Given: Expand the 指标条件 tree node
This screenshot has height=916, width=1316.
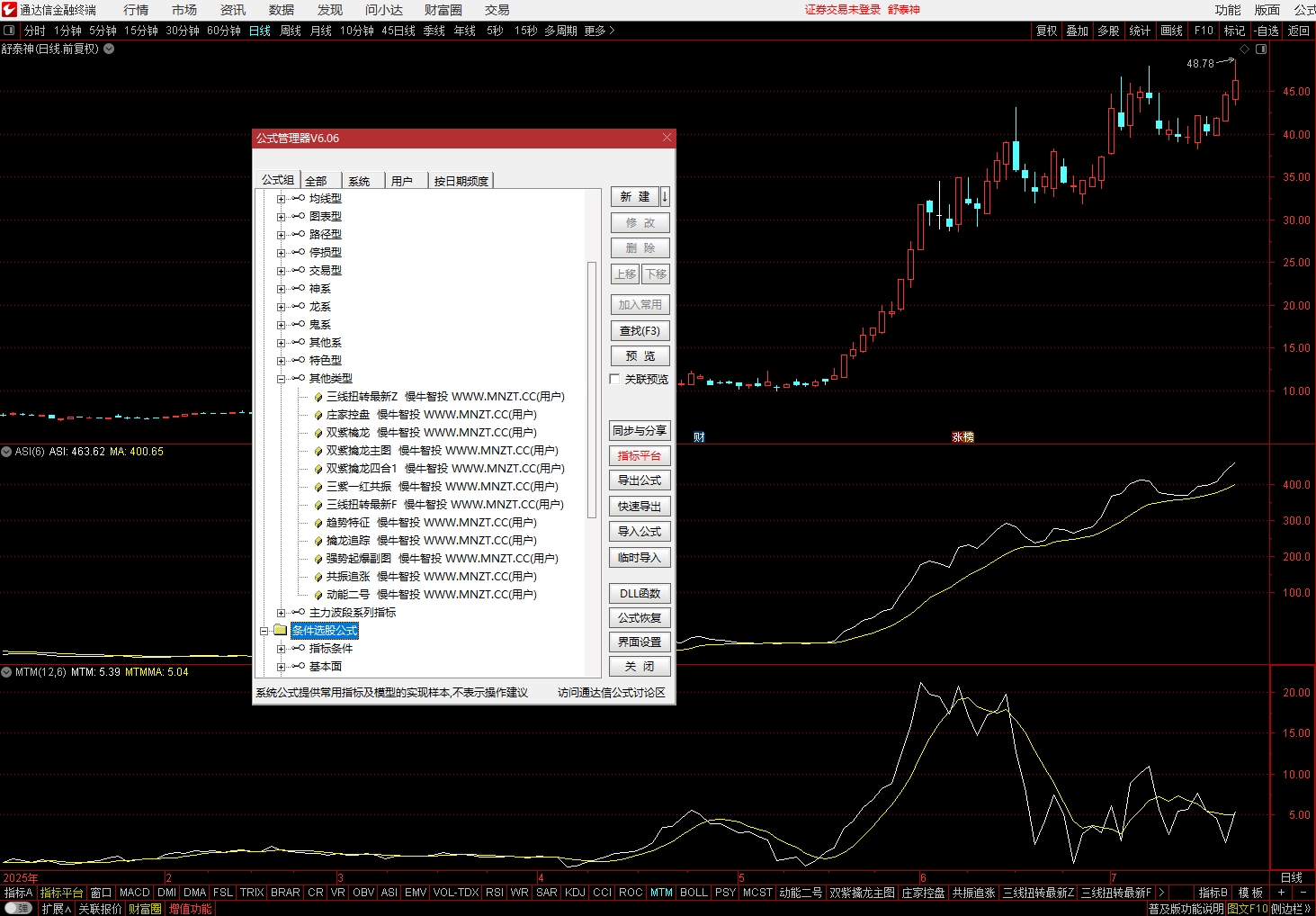Looking at the screenshot, I should point(281,649).
